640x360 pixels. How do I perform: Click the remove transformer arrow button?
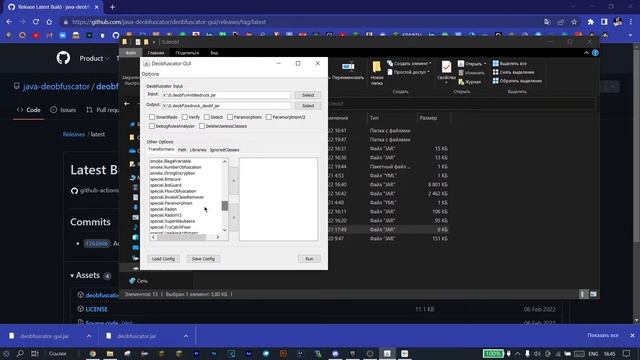(x=234, y=217)
